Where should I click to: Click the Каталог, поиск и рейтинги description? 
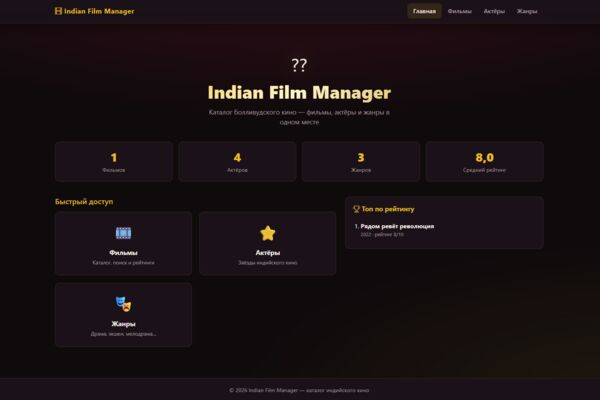click(123, 263)
